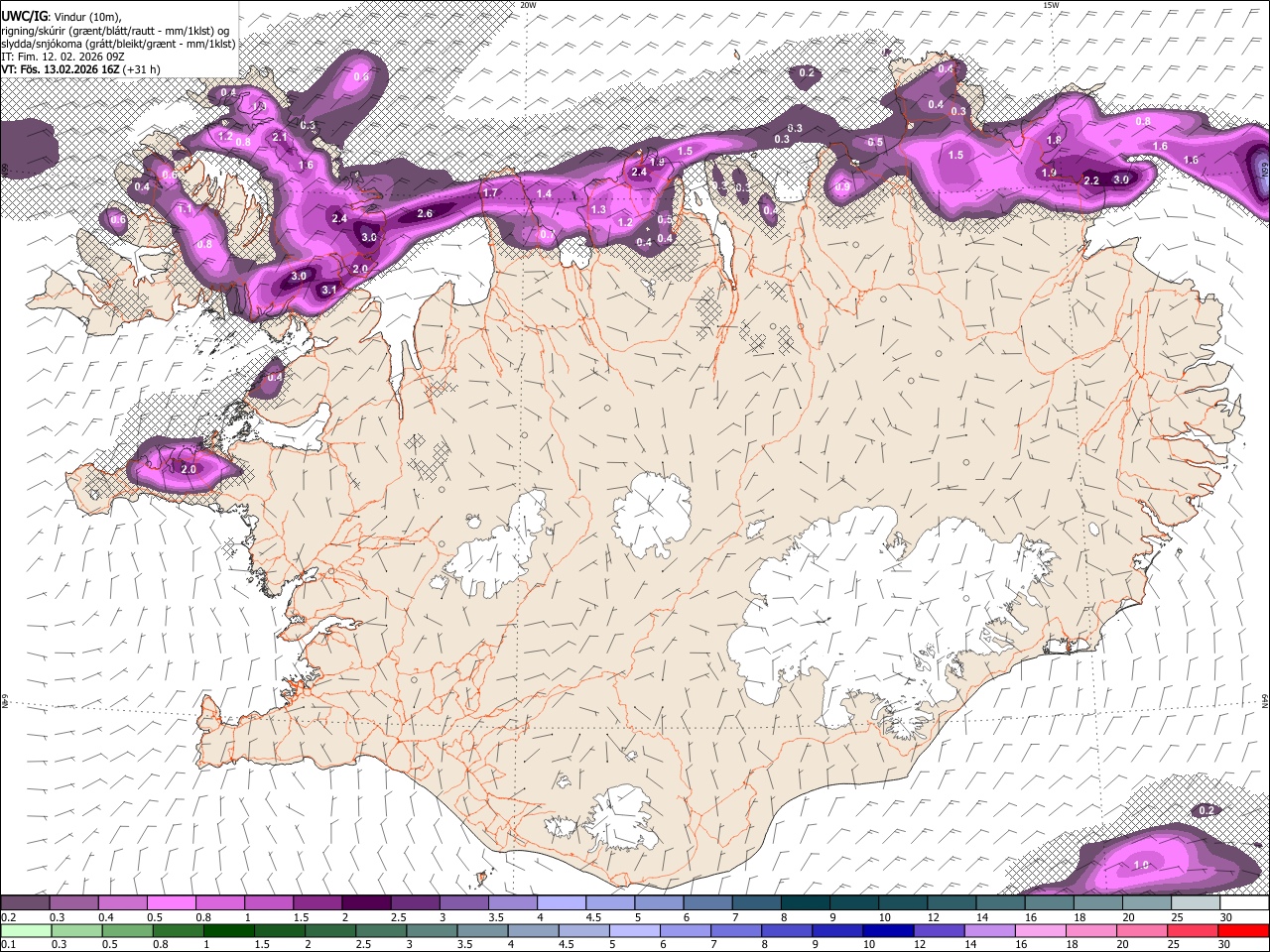
Task: Click the "2.2" value label on map
Action: [1091, 180]
